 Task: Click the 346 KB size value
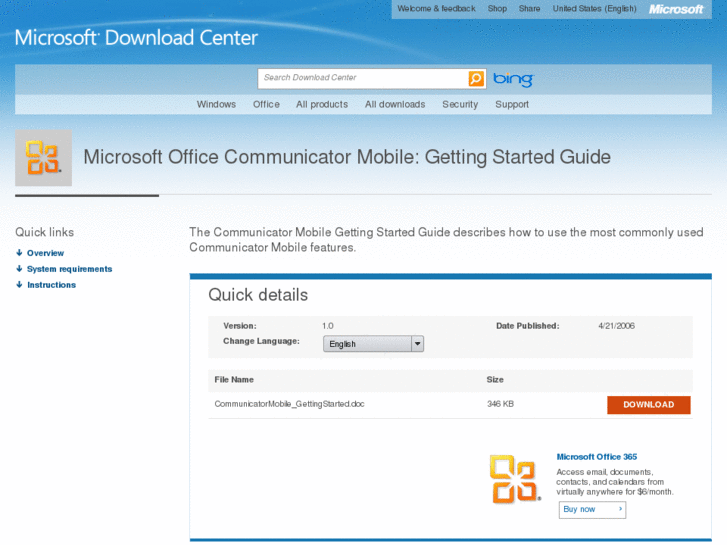500,404
